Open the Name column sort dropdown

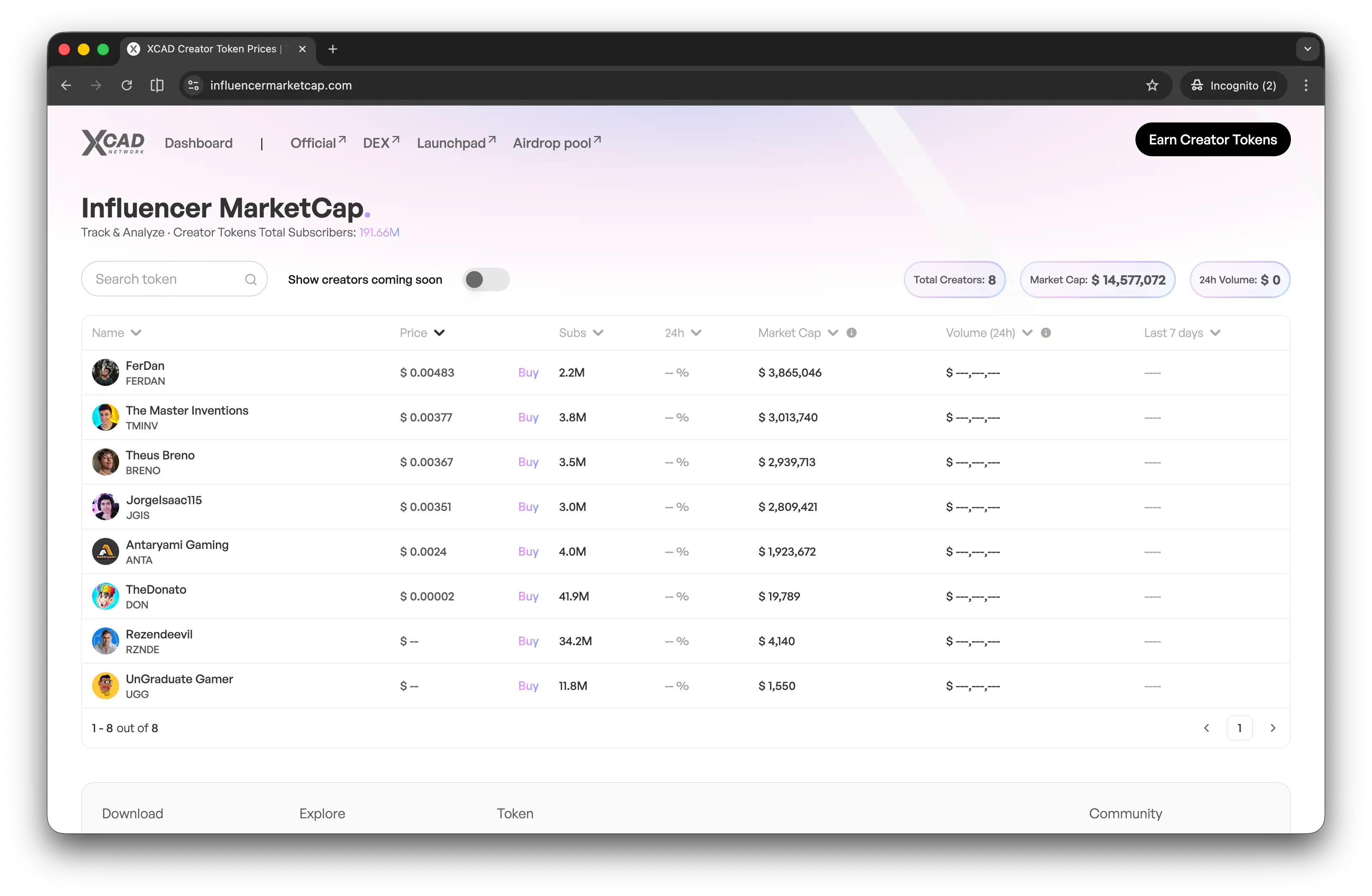136,333
